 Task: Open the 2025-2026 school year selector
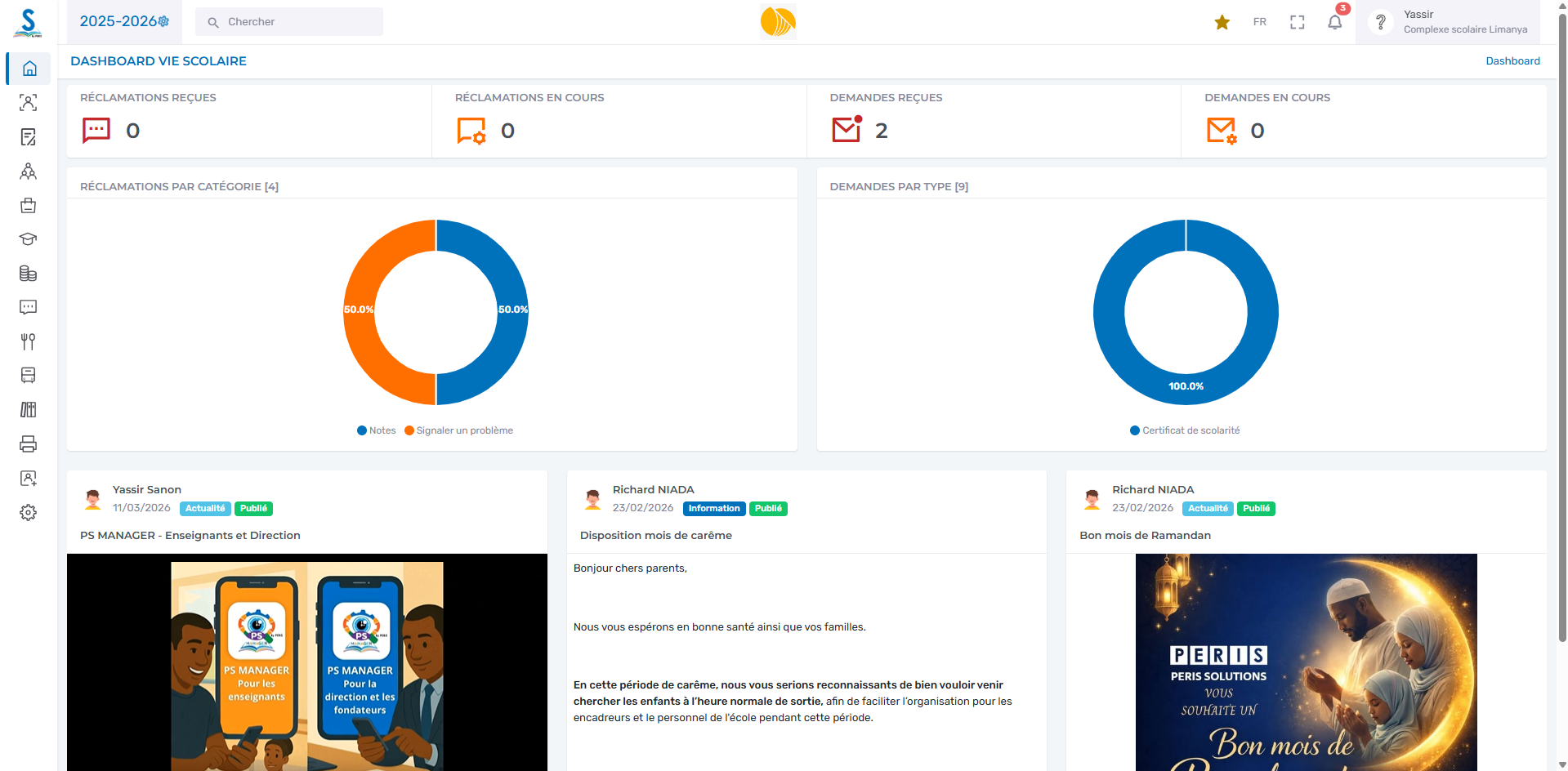click(x=123, y=21)
